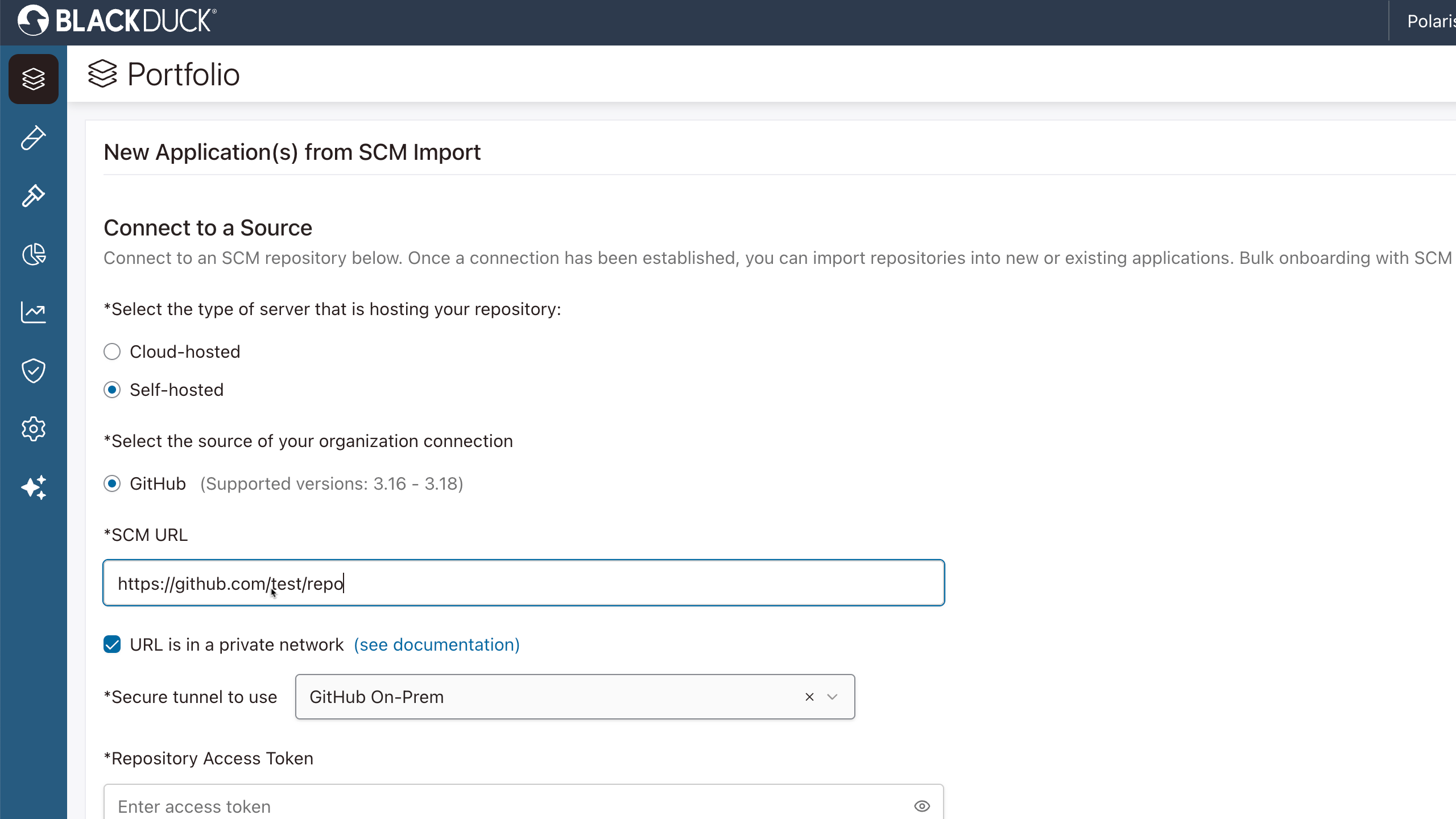Click the Polaris item in top bar
Image resolution: width=1456 pixels, height=819 pixels.
(x=1431, y=21)
